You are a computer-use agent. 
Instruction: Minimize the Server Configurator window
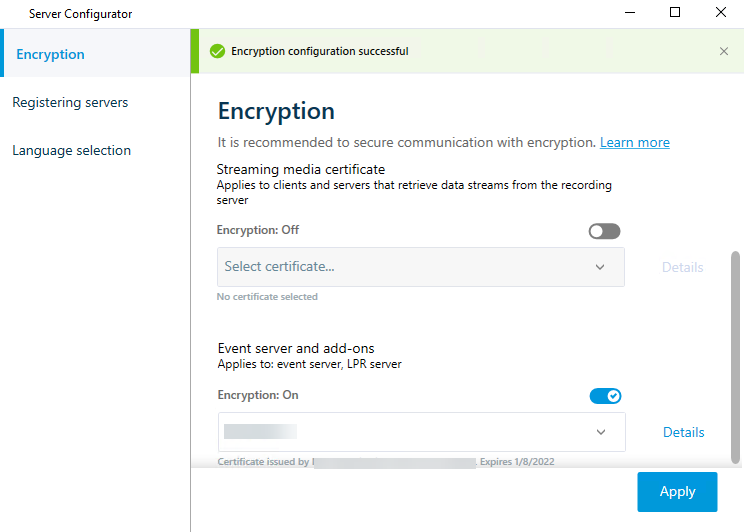point(630,13)
